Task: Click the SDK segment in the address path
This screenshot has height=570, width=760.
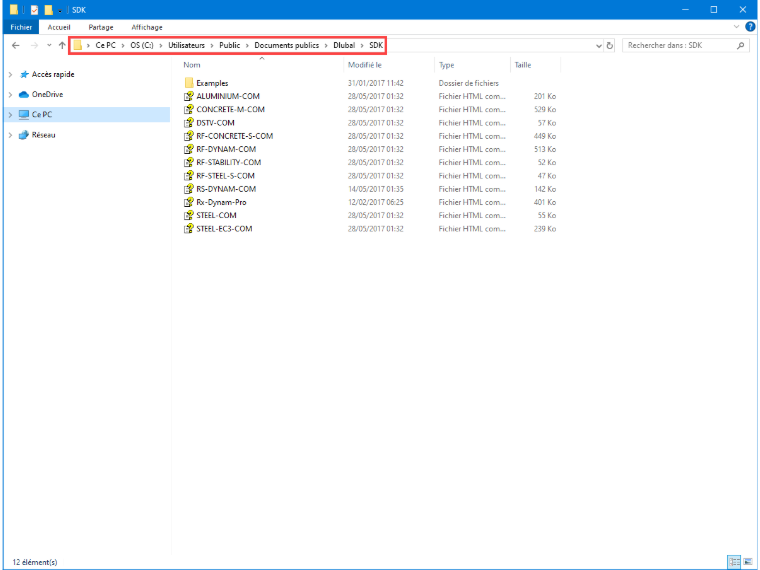Action: pyautogui.click(x=376, y=45)
